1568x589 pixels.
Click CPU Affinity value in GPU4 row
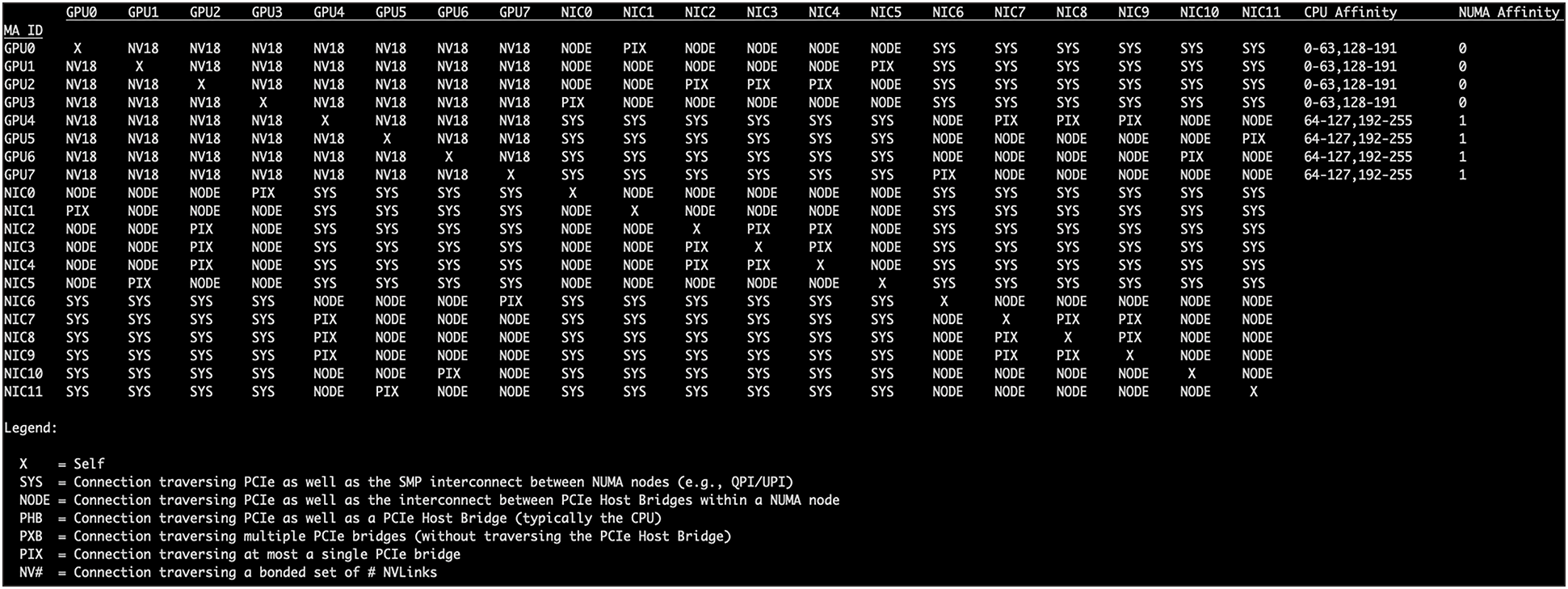(1358, 120)
